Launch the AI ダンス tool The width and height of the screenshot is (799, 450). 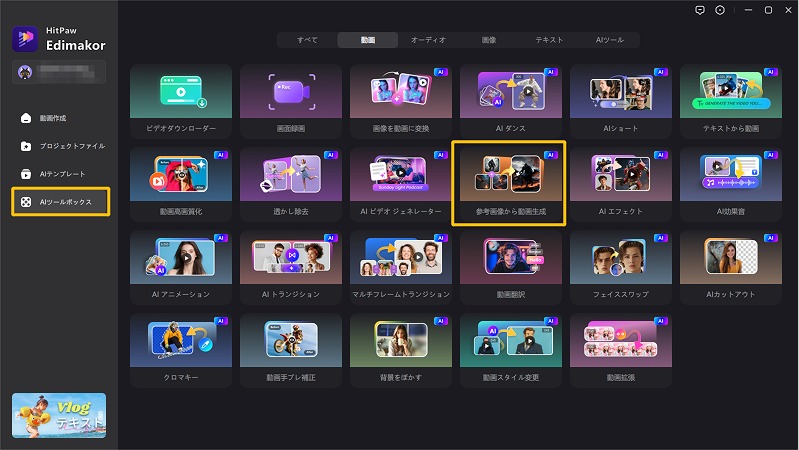click(511, 101)
